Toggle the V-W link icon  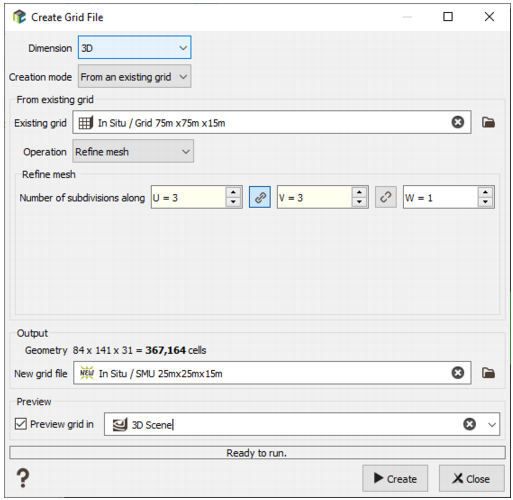pyautogui.click(x=386, y=197)
